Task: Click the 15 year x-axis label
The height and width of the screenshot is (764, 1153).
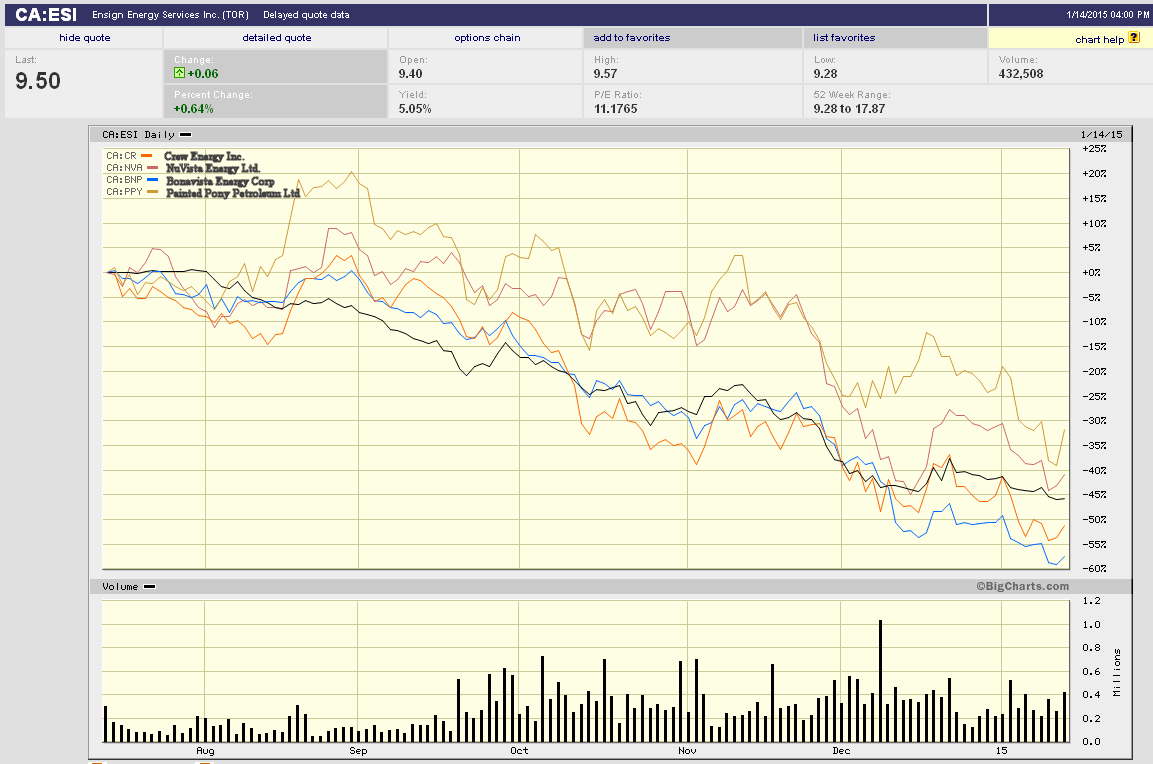Action: click(1002, 751)
